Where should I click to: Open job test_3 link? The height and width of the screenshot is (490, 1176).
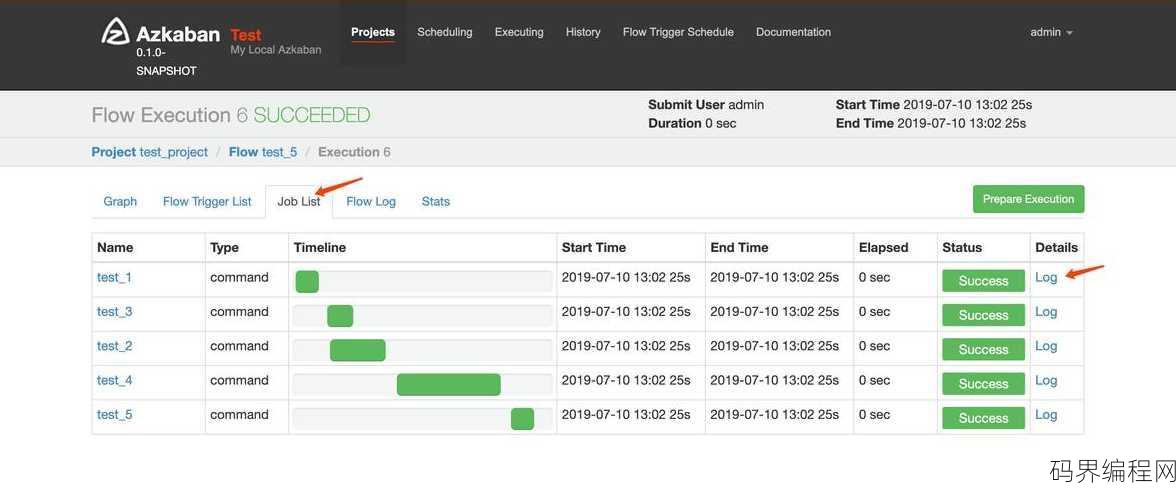point(114,312)
